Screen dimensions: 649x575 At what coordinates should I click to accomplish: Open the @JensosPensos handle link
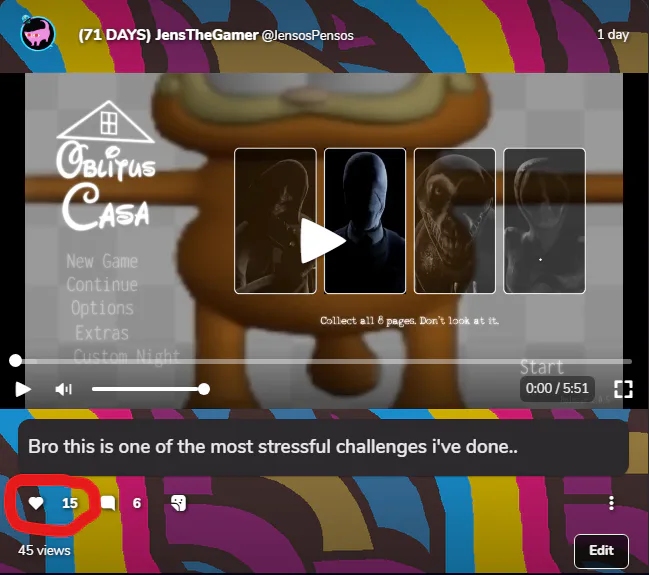pos(308,36)
